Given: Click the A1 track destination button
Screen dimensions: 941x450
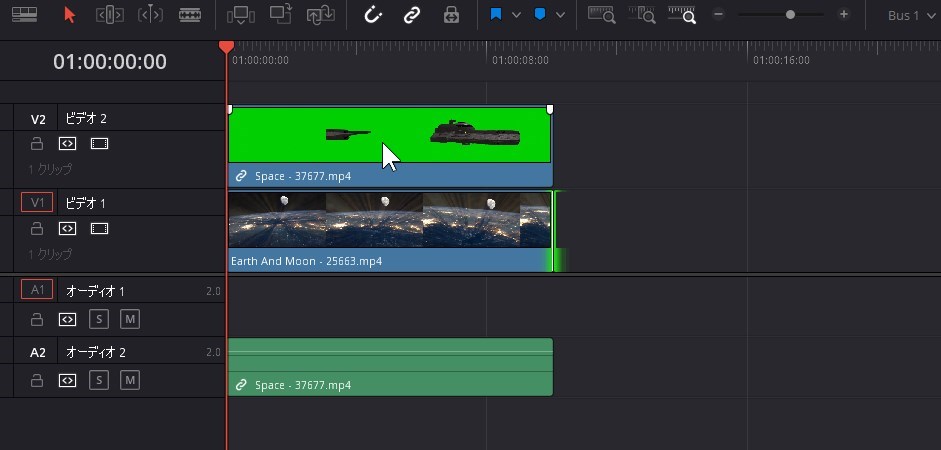Looking at the screenshot, I should click(x=37, y=290).
